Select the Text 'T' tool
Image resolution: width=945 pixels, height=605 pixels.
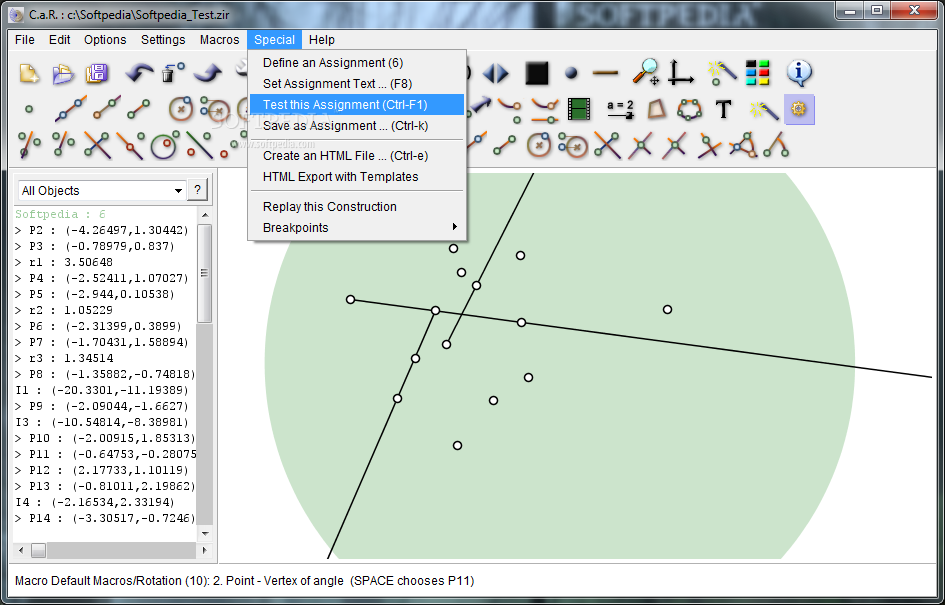pyautogui.click(x=723, y=110)
